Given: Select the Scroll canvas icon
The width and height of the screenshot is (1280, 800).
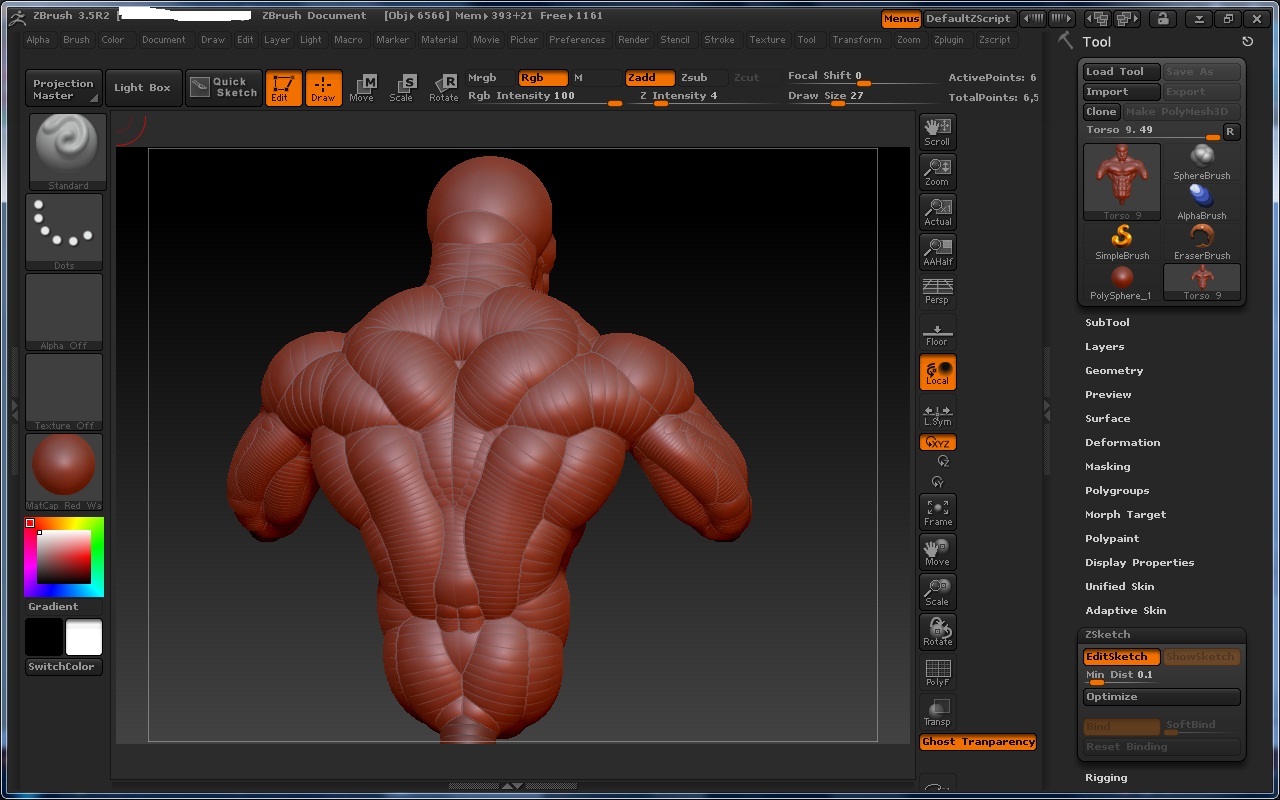Looking at the screenshot, I should (x=937, y=131).
